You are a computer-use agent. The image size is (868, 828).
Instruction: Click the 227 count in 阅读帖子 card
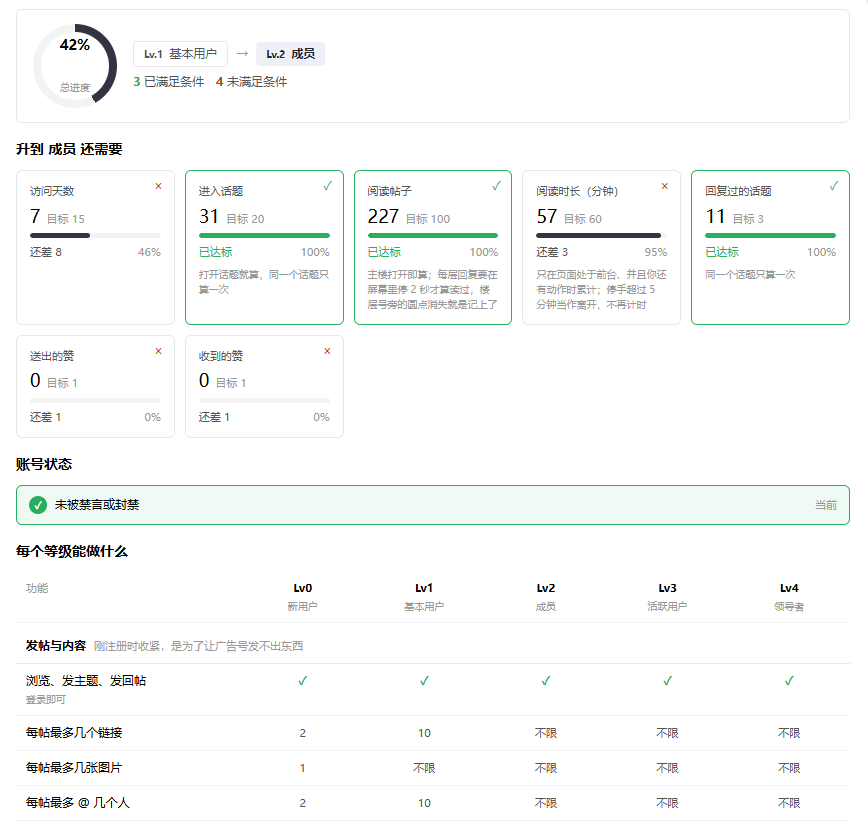tap(383, 216)
